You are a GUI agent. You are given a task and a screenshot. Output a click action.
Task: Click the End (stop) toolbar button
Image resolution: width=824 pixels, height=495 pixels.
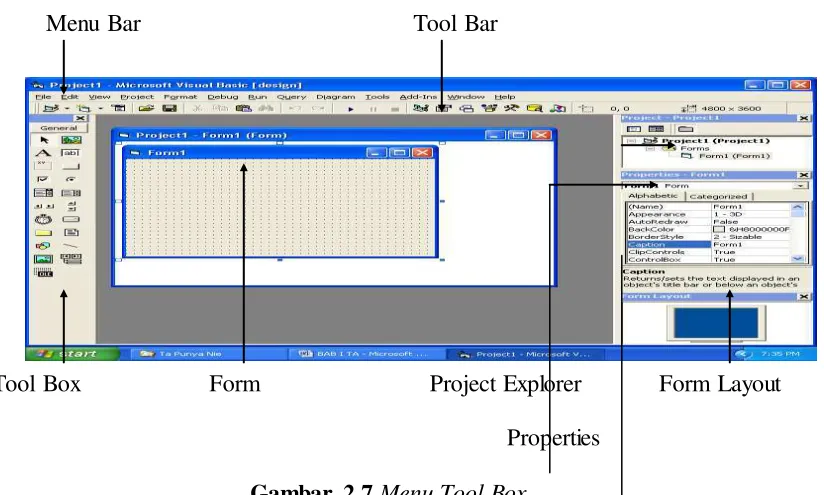[395, 109]
